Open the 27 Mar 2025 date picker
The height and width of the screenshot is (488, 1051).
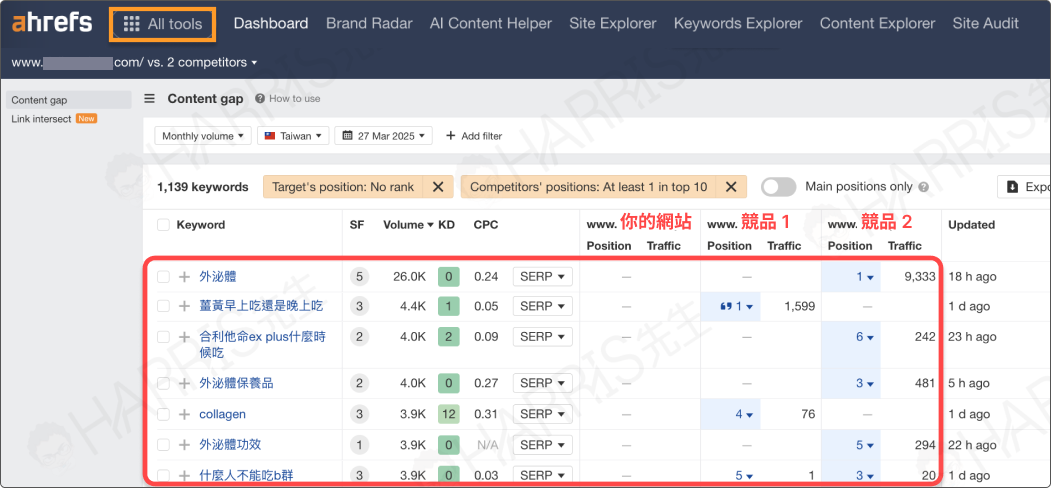coord(383,135)
